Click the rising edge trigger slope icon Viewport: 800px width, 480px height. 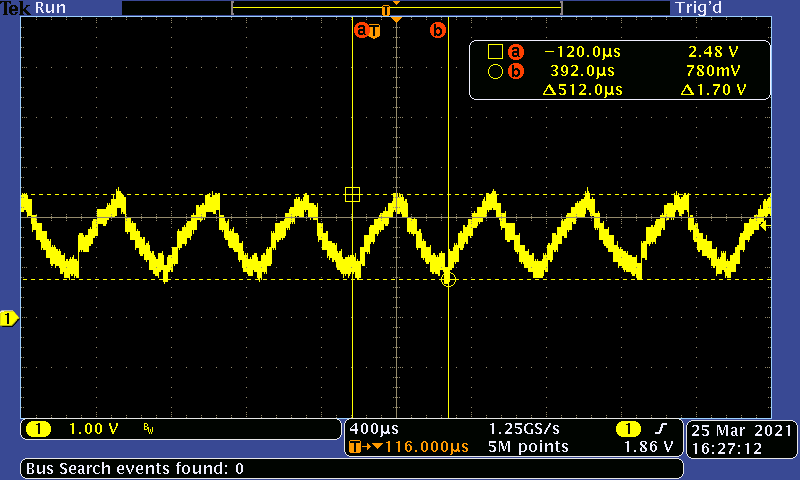click(x=659, y=429)
